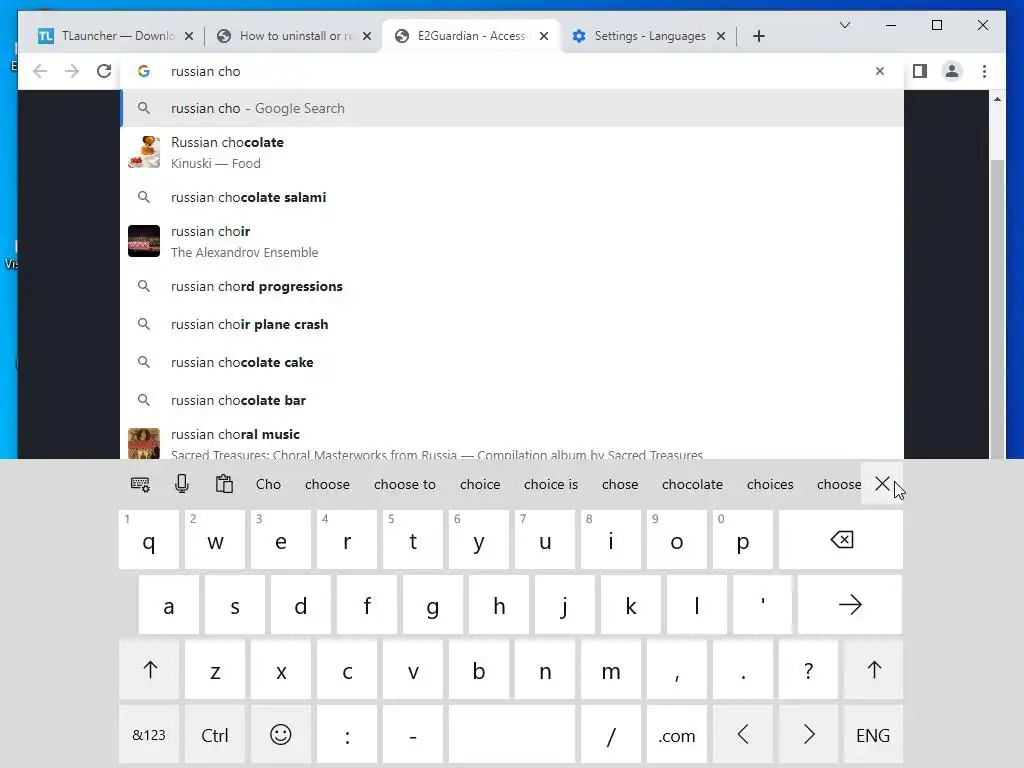Screen dimensions: 1024x768
Task: Select 'russian cho - Google Search' suggestion
Action: 513,108
